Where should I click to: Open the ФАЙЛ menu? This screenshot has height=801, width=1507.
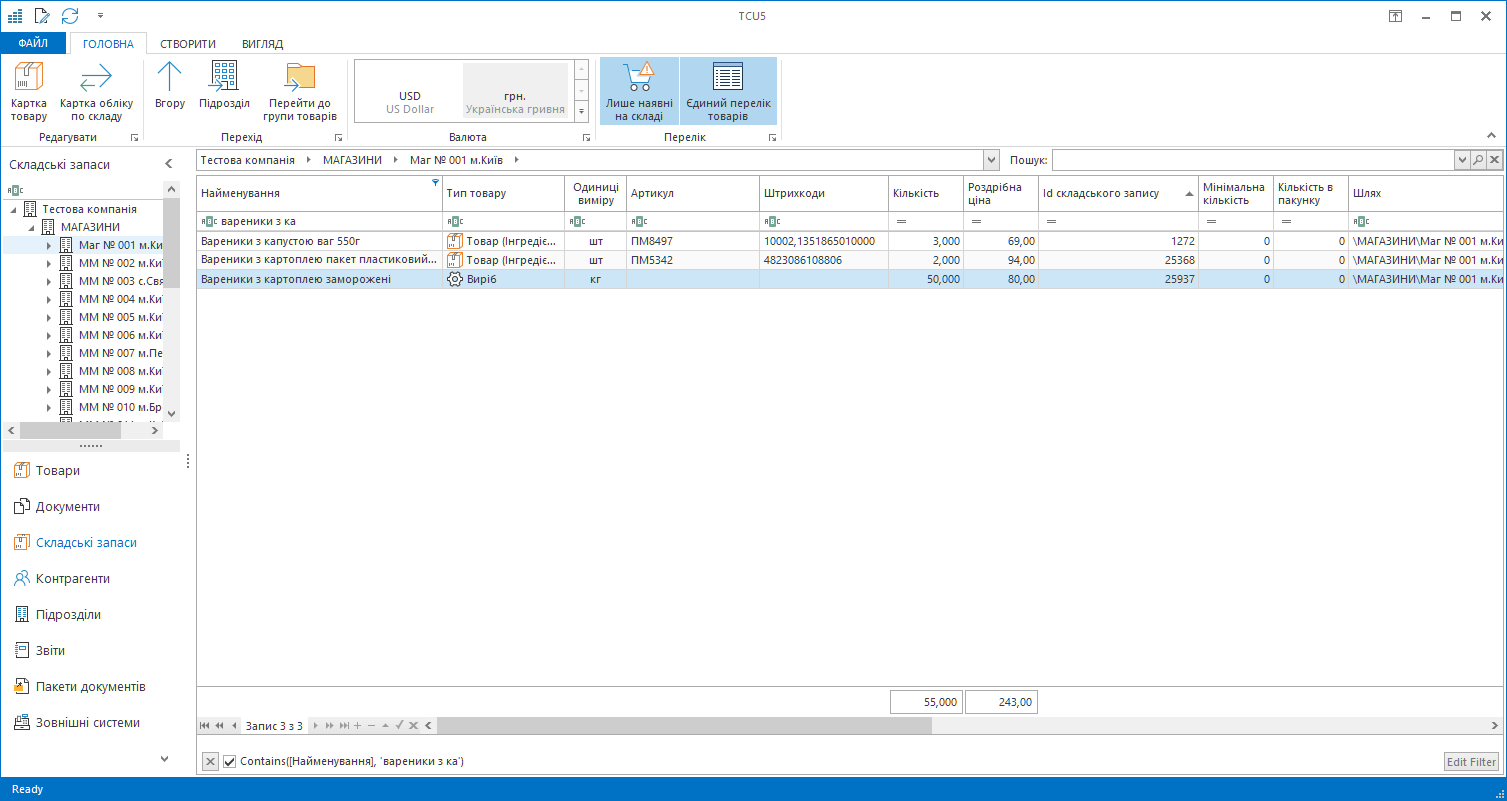33,44
